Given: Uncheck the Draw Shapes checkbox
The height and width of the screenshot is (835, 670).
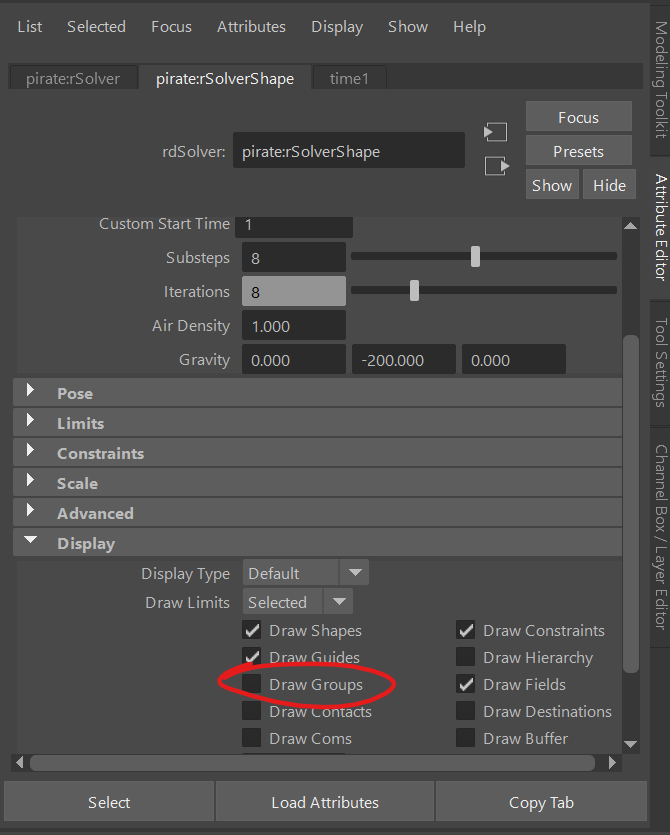Looking at the screenshot, I should pyautogui.click(x=252, y=630).
